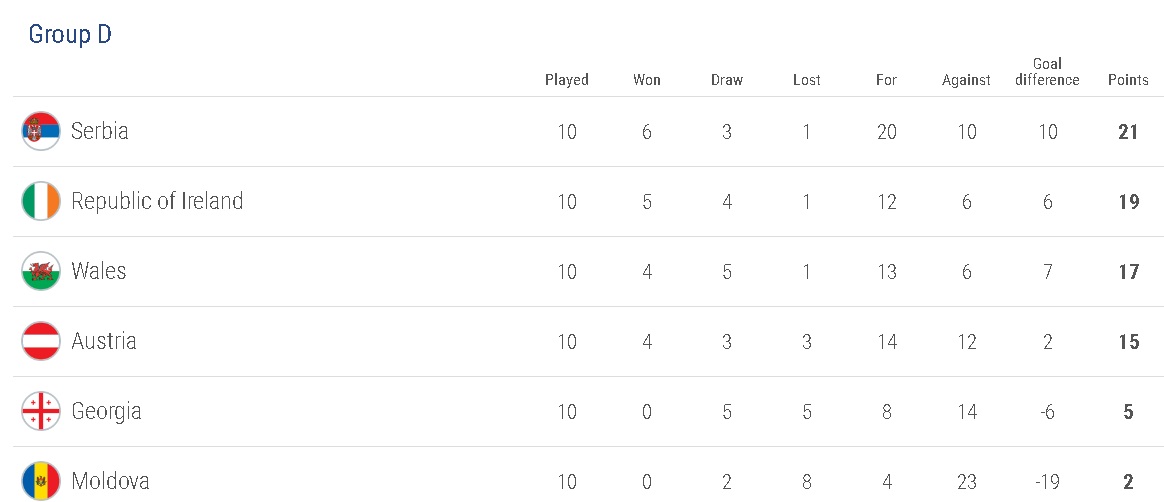
Task: Click Serbia's 21 points value
Action: [1128, 131]
